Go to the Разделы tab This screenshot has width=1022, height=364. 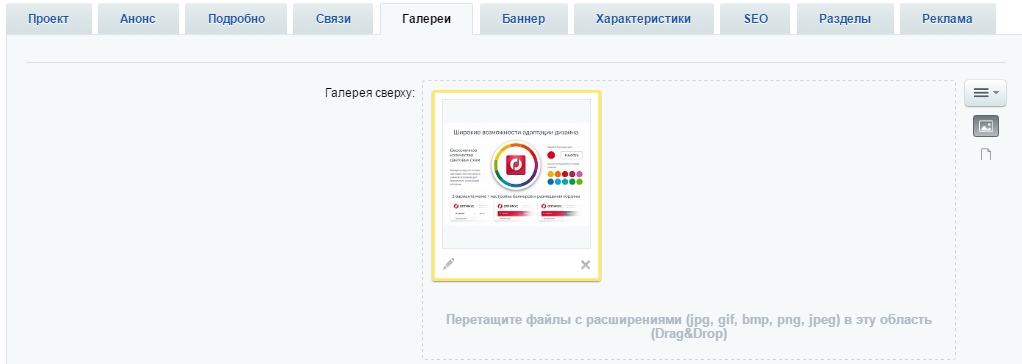tap(845, 19)
